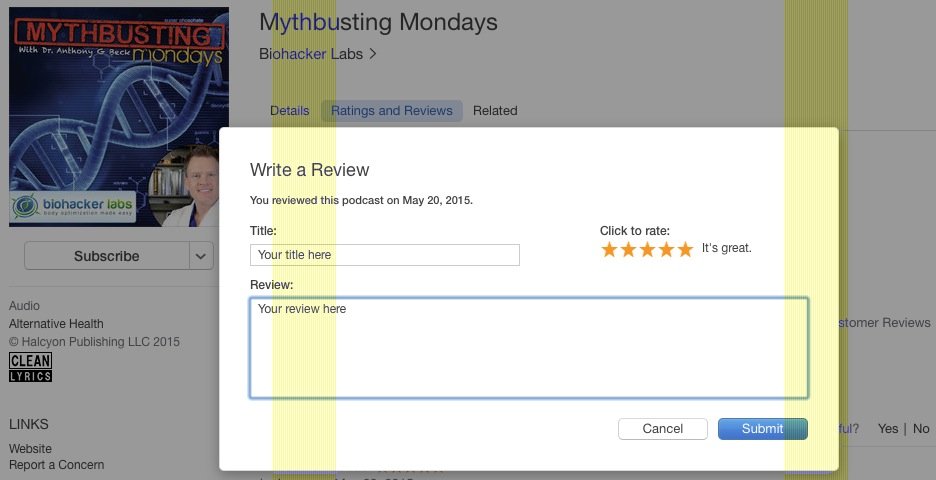Viewport: 936px width, 480px height.
Task: Open the podcast Website link
Action: (30, 448)
